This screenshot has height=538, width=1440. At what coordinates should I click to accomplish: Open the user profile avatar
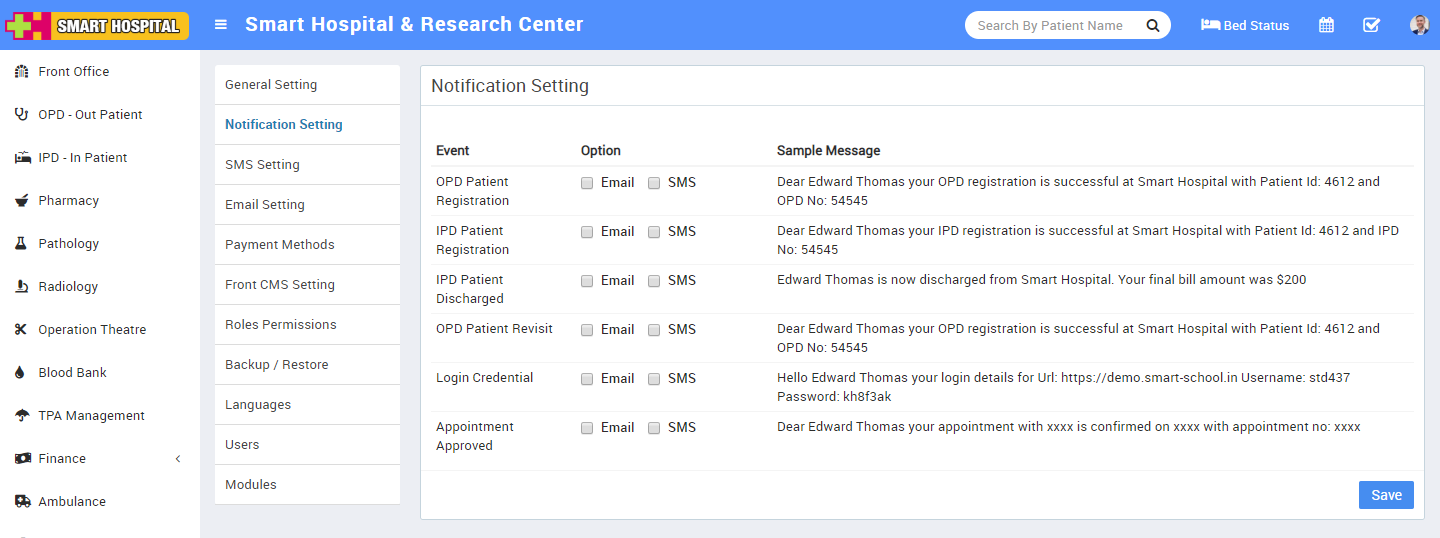click(x=1419, y=25)
